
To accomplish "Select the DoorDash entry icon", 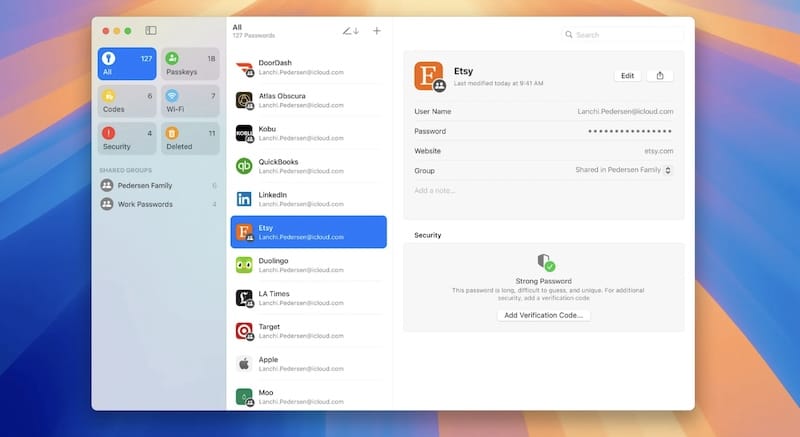I will (x=244, y=68).
